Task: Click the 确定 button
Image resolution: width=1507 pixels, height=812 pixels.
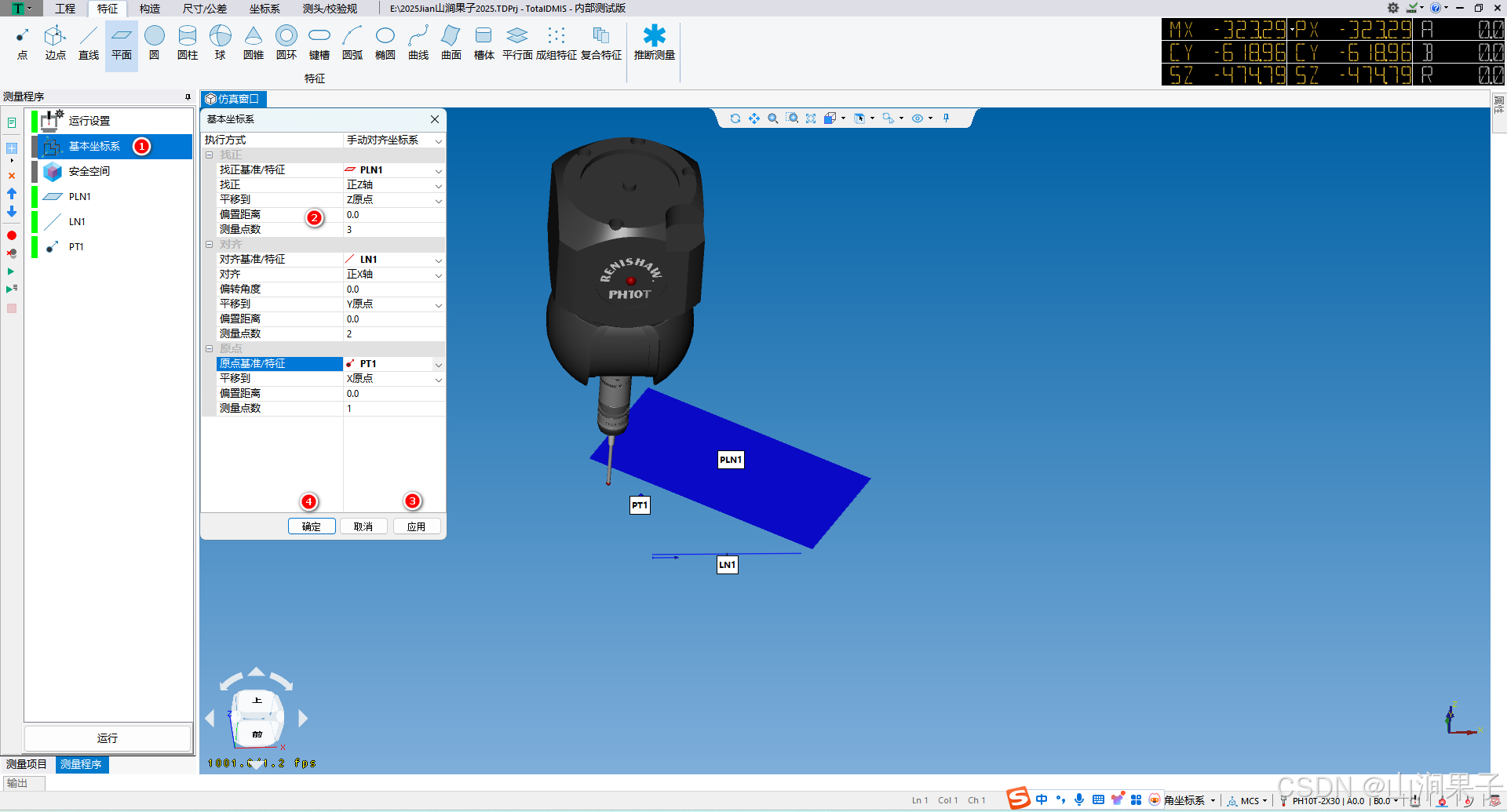Action: (312, 526)
